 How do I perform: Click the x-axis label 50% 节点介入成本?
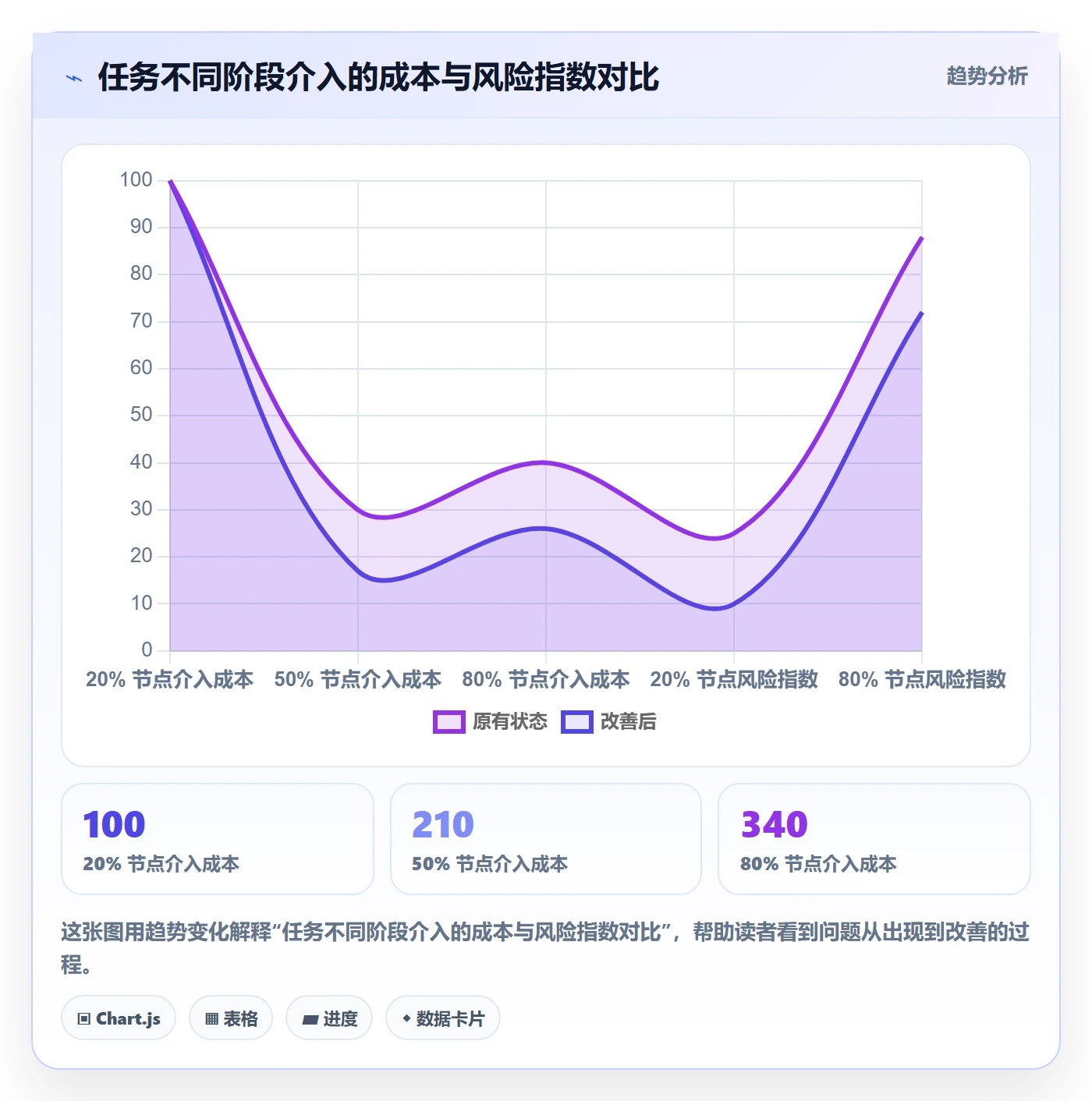pyautogui.click(x=358, y=679)
